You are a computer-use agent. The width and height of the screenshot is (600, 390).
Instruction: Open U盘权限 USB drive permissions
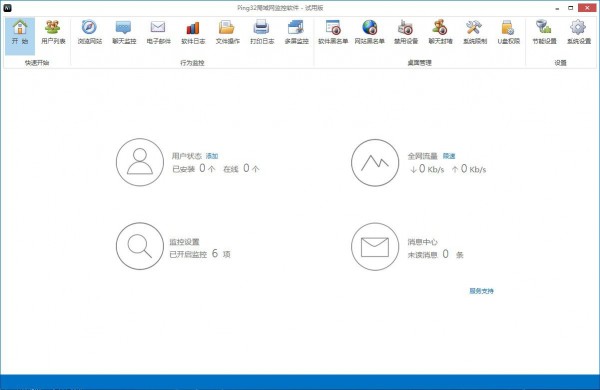(509, 32)
